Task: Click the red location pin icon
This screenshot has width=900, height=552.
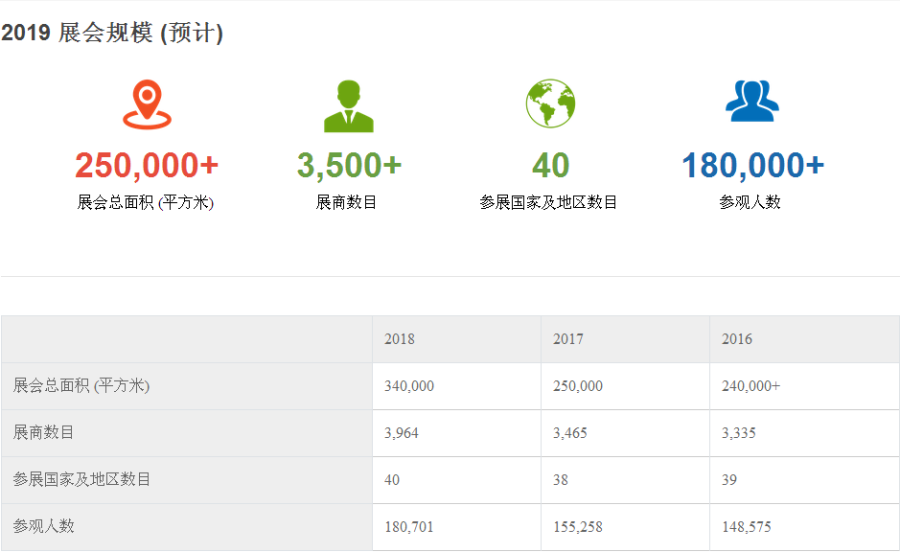Action: tap(147, 105)
